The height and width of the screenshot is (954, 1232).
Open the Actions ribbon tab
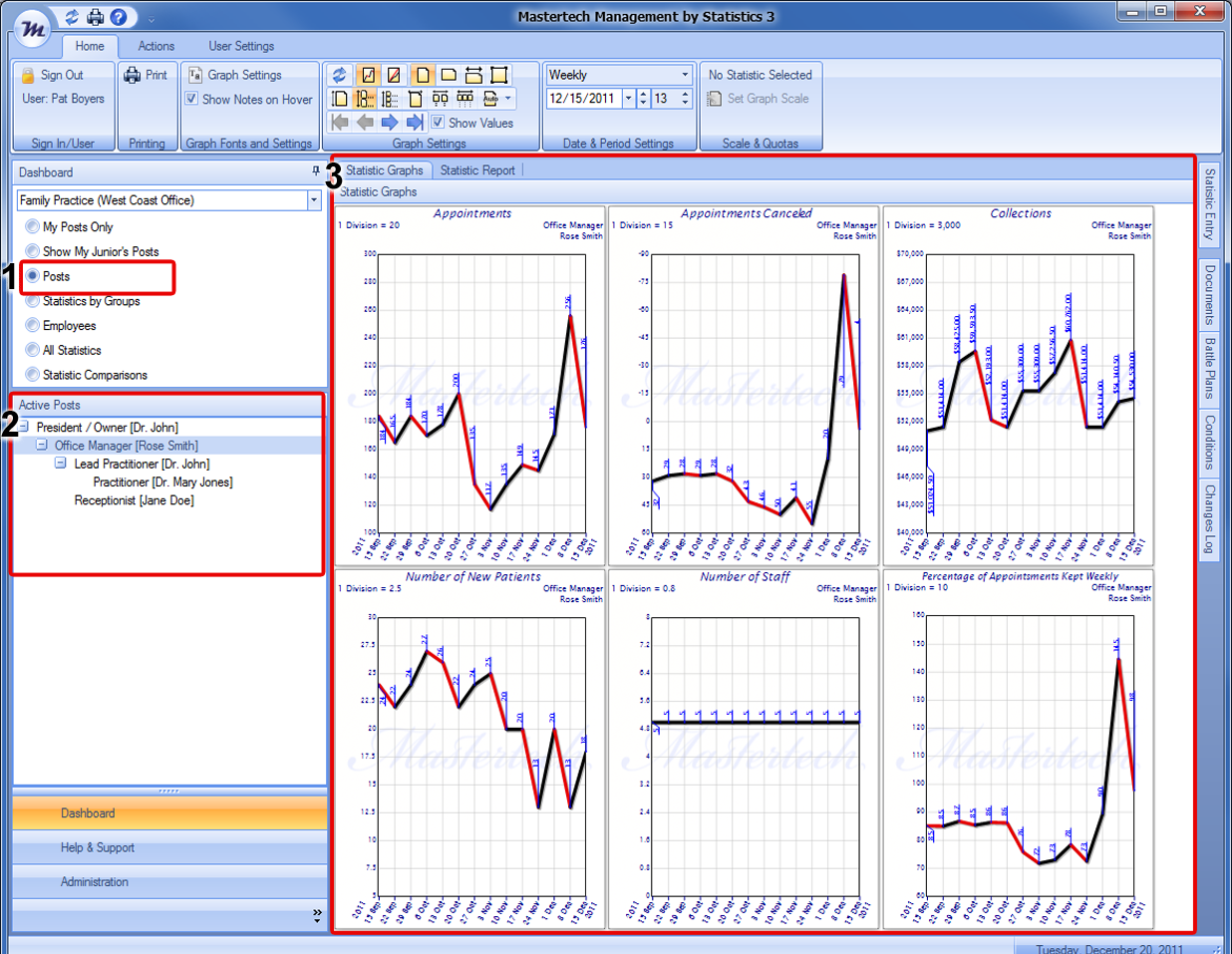pos(156,46)
